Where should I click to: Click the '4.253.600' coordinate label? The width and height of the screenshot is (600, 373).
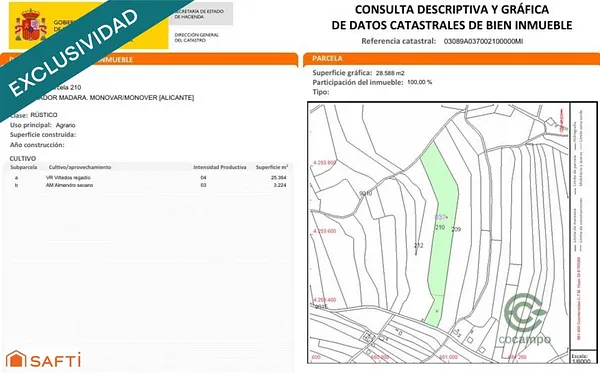tap(324, 231)
